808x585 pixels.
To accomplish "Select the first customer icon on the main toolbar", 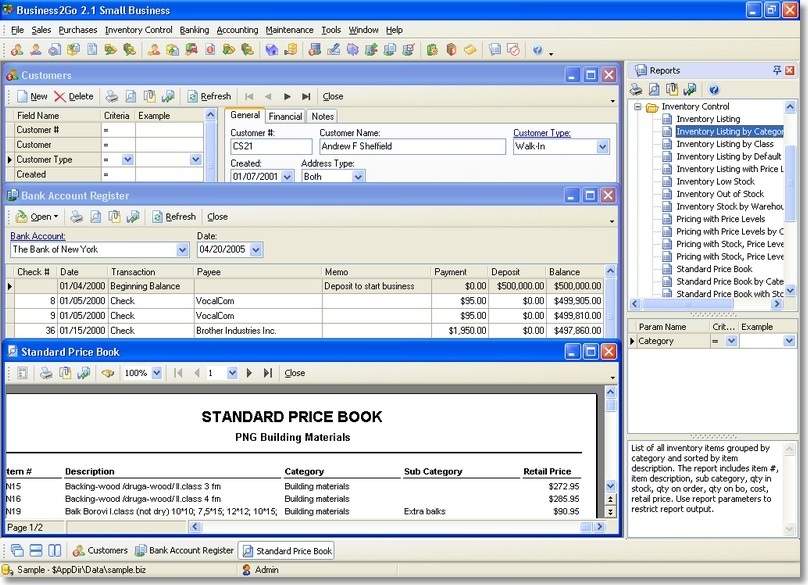I will (15, 48).
